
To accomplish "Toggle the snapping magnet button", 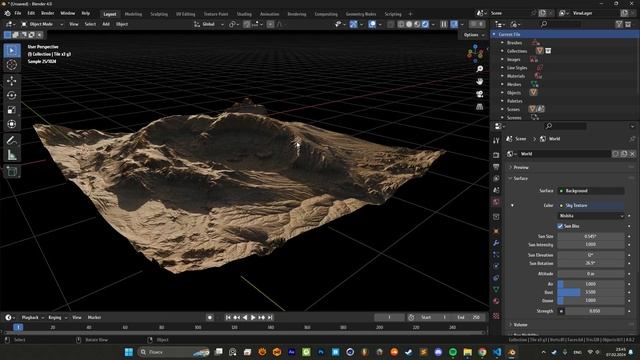I will (x=247, y=24).
